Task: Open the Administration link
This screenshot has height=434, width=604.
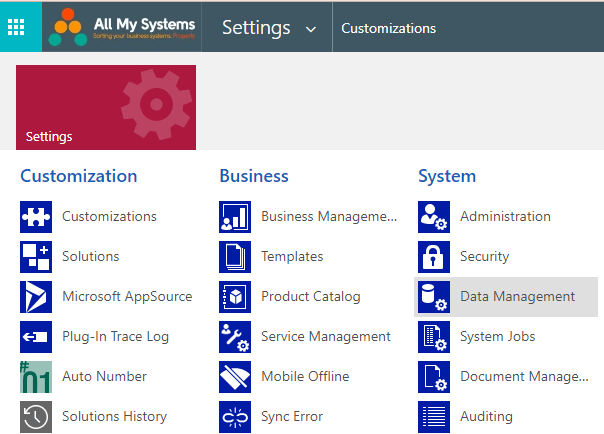Action: point(505,216)
